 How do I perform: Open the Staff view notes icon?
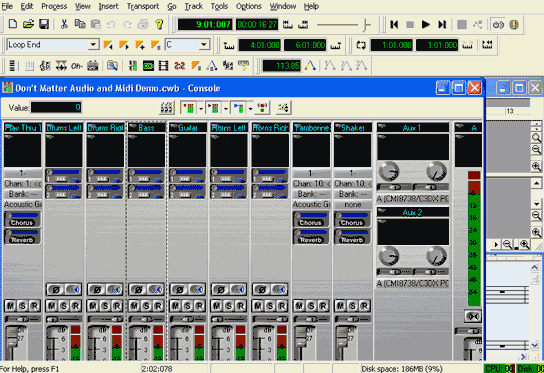pos(45,66)
